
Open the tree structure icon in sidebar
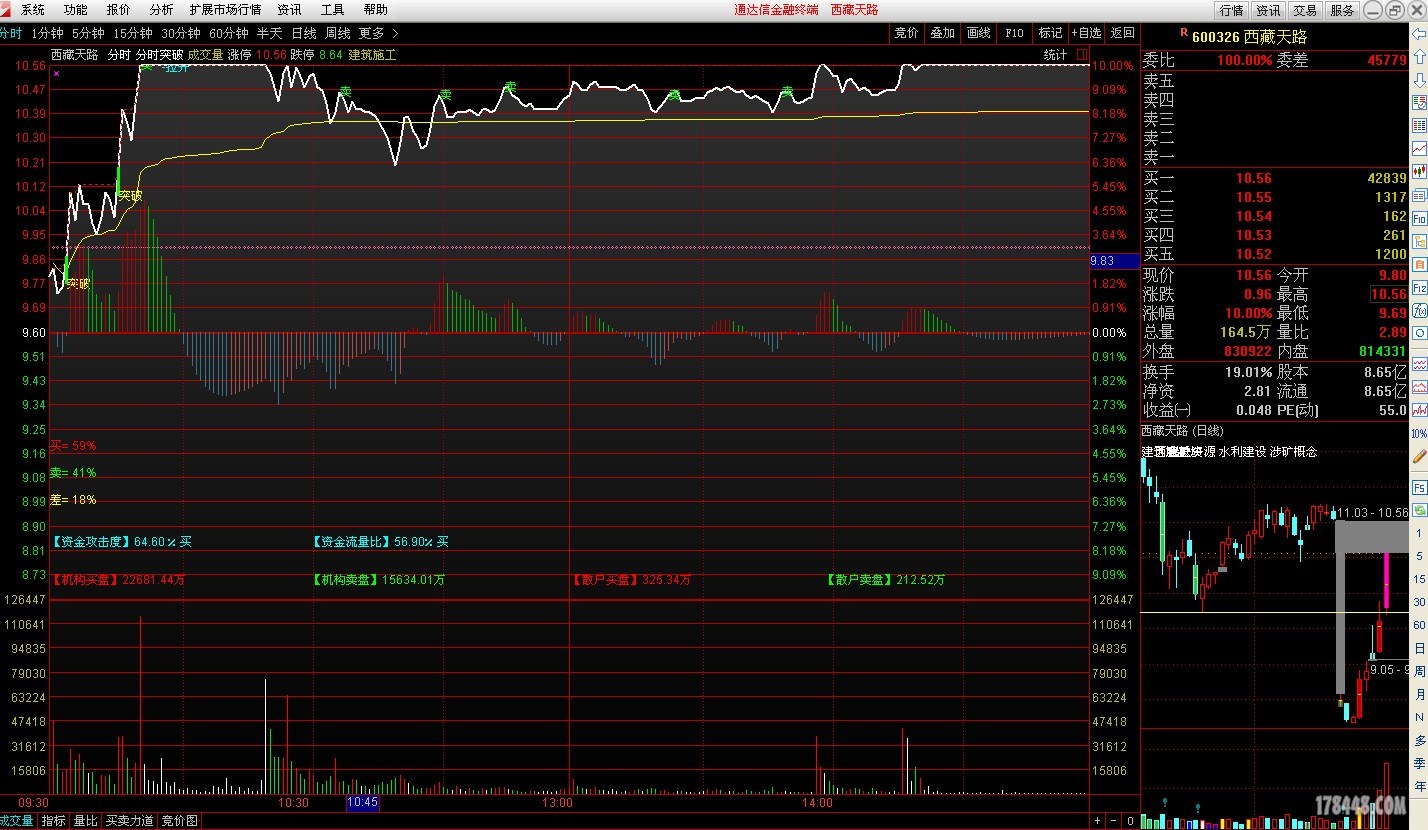(x=1419, y=241)
